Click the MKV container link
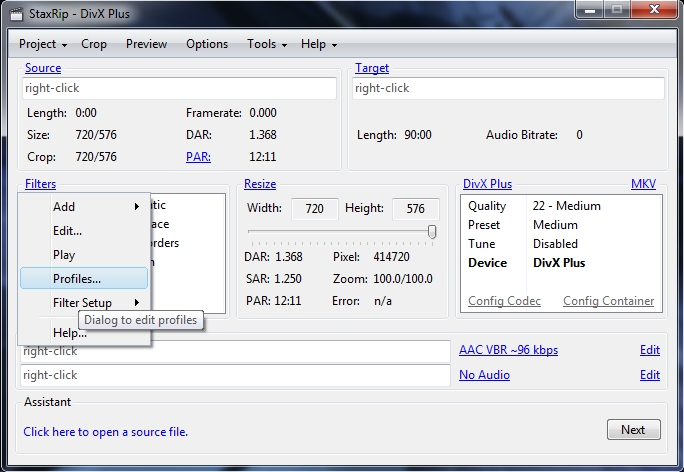Screen dimensions: 684x472 [643, 184]
